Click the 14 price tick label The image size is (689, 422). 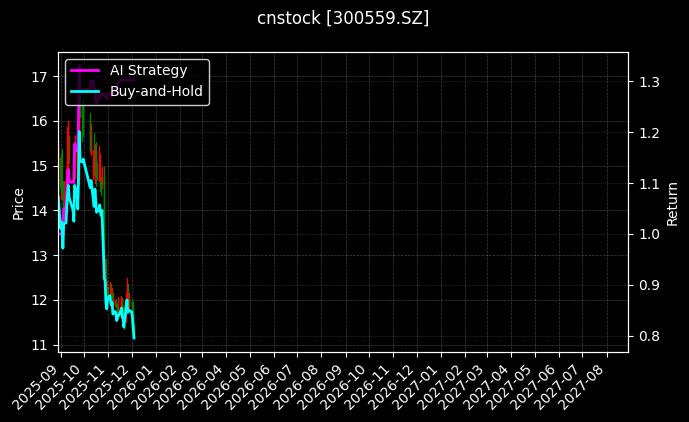[x=40, y=211]
